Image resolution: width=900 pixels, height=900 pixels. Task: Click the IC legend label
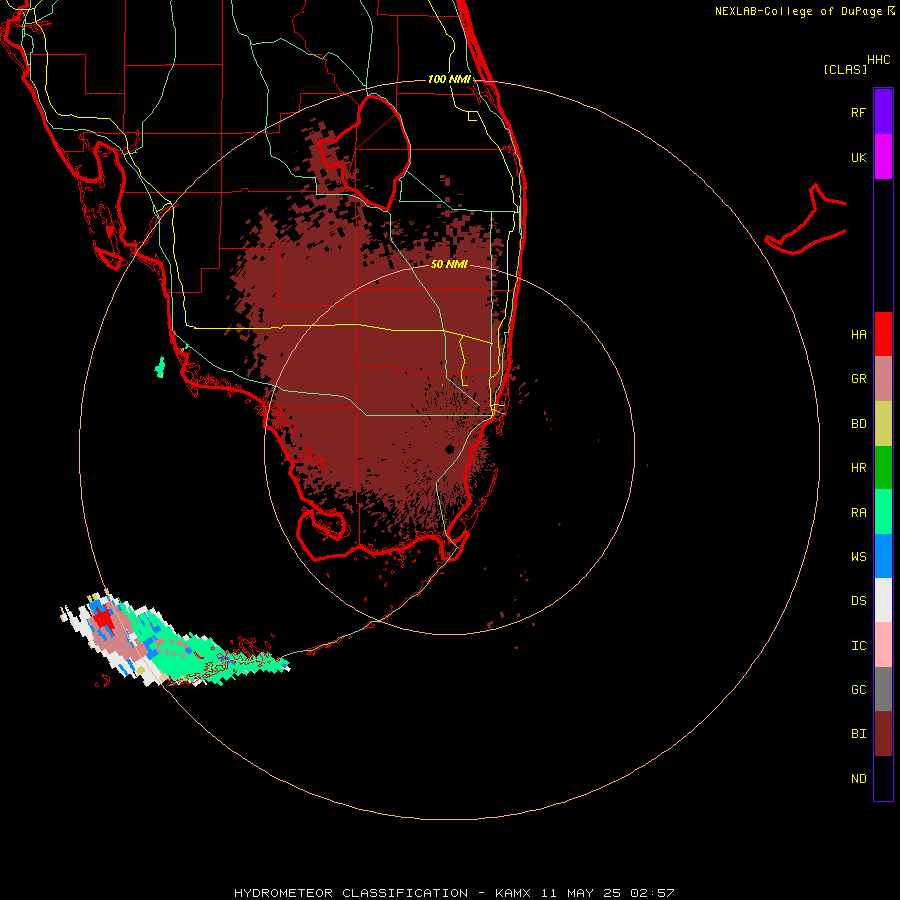[x=859, y=646]
